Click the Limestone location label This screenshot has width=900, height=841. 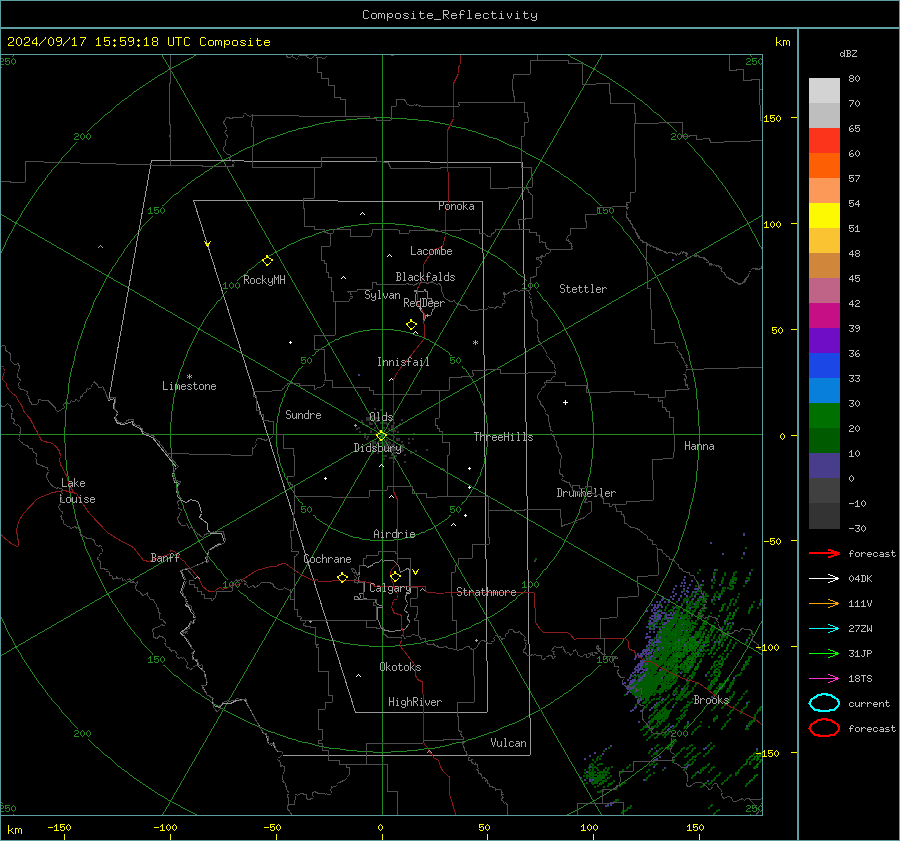[189, 386]
